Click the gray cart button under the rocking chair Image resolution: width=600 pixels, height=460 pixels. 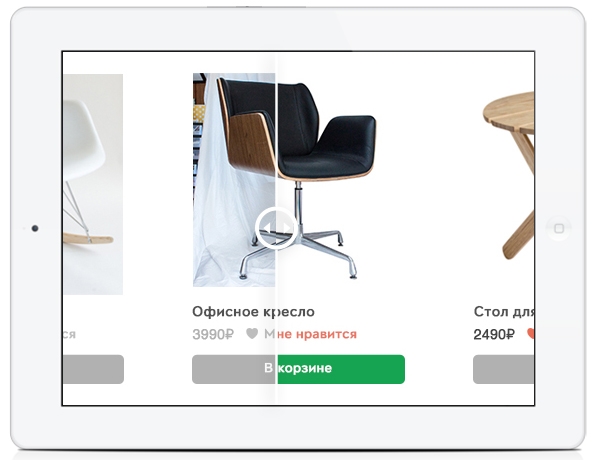pyautogui.click(x=93, y=369)
